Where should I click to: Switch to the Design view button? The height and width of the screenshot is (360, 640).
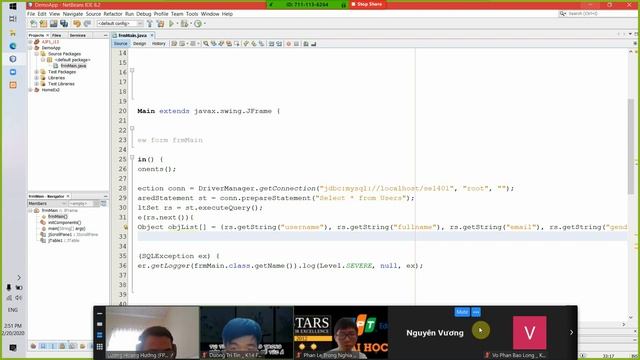tap(139, 44)
